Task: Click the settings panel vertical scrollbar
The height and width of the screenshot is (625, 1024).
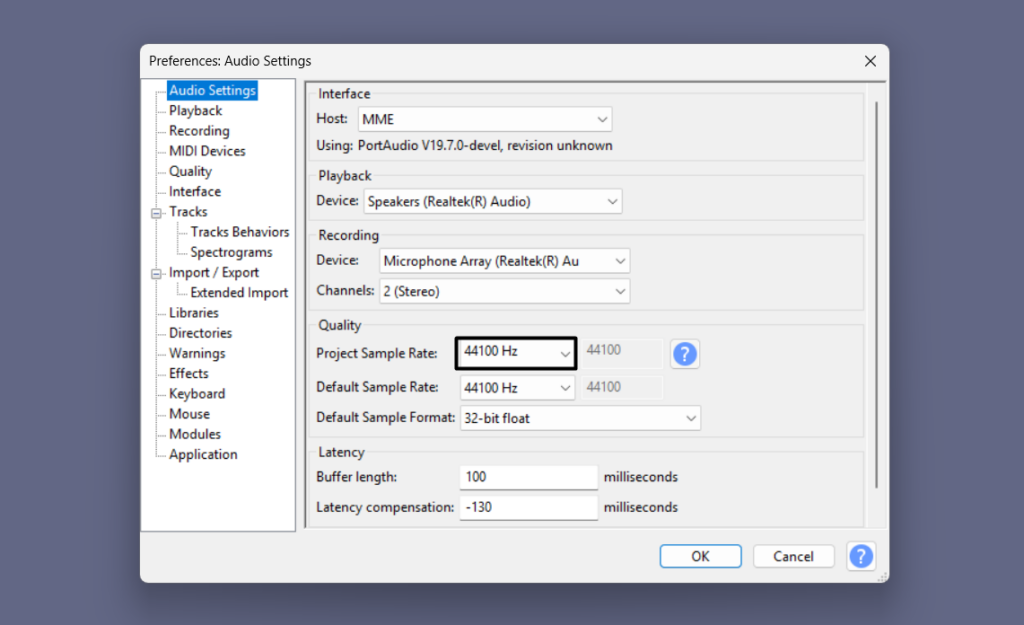Action: coord(876,300)
